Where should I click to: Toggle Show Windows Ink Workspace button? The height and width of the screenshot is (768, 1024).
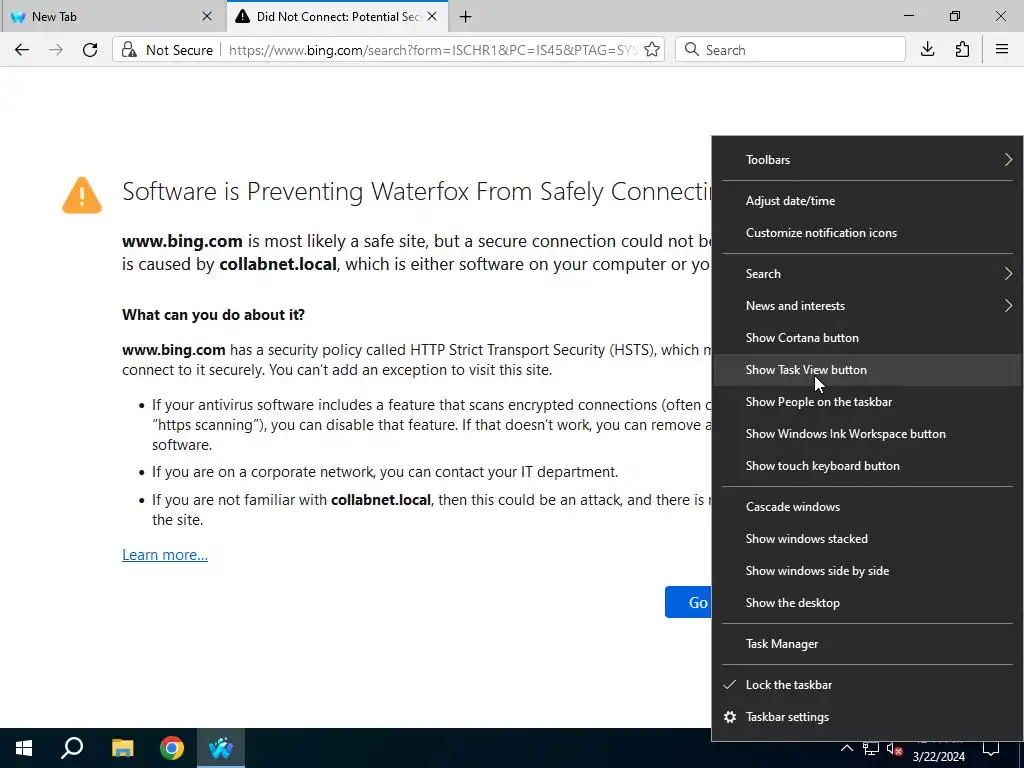point(868,434)
